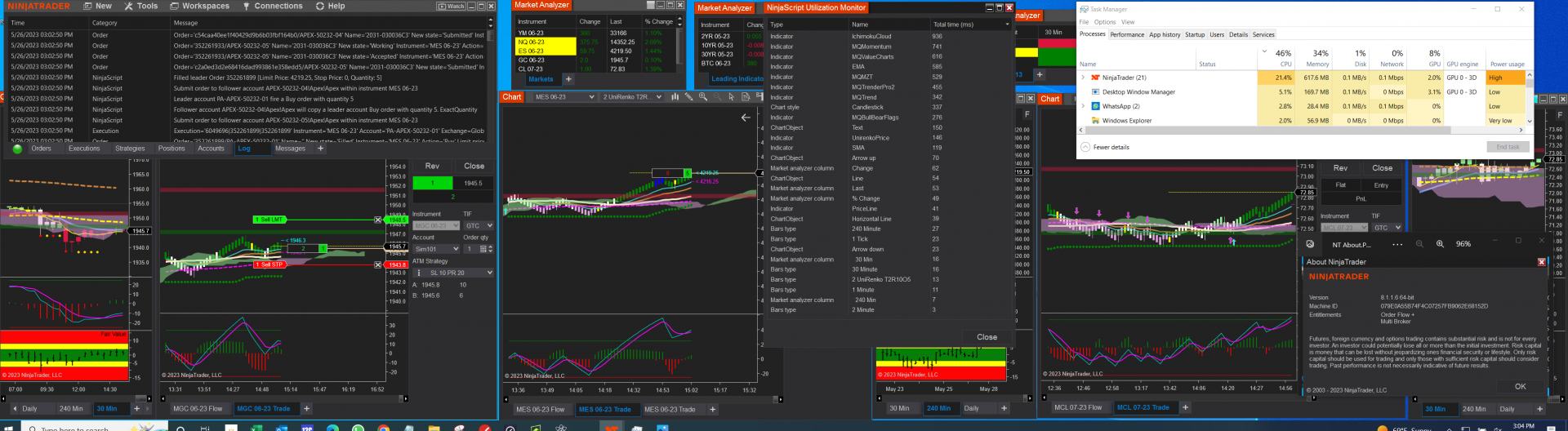This screenshot has height=431, width=1568.
Task: Click Close in NinjaScript Utilization Monitor
Action: pyautogui.click(x=987, y=337)
